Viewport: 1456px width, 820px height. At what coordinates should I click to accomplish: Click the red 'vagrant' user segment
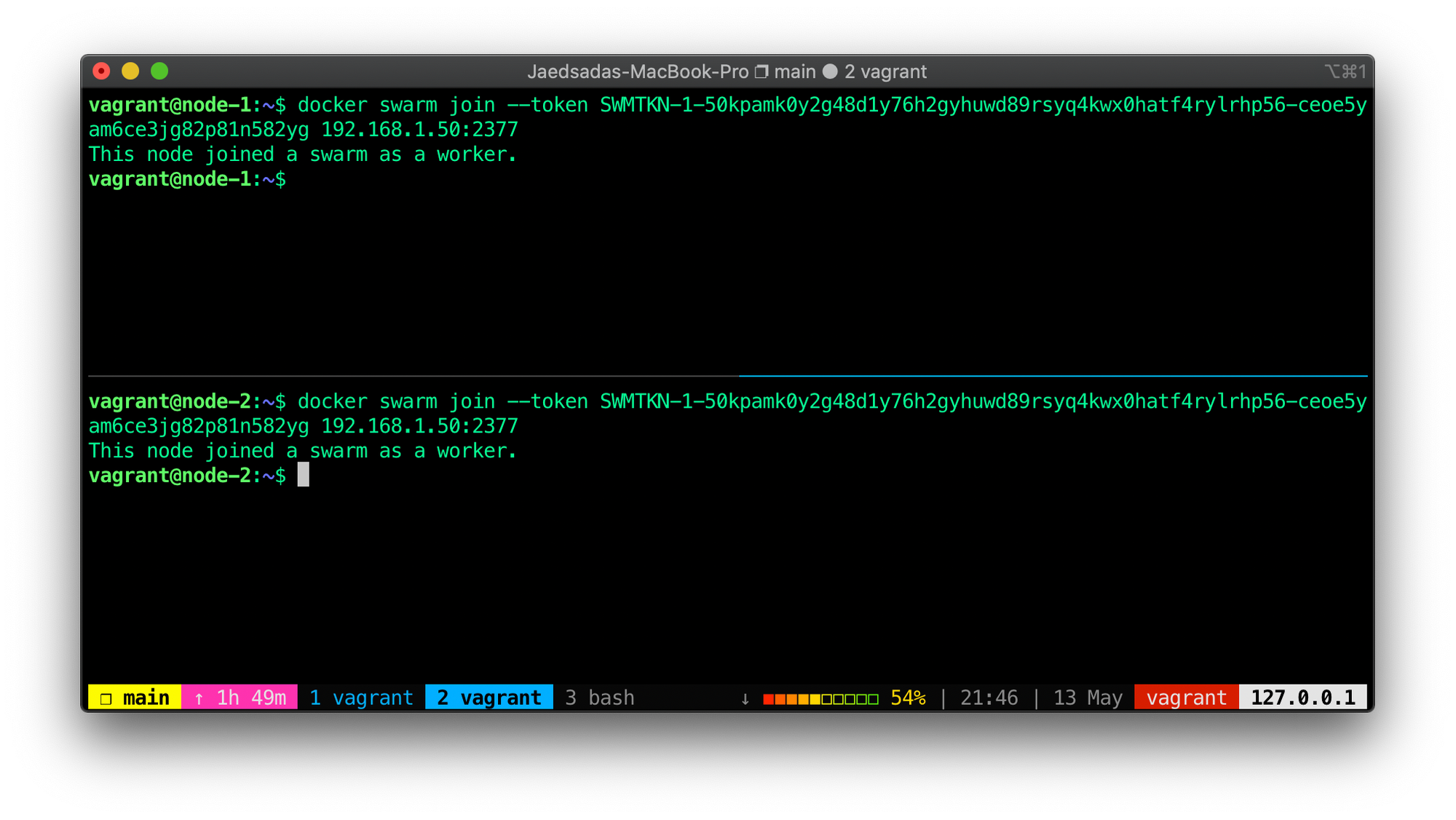(1187, 697)
